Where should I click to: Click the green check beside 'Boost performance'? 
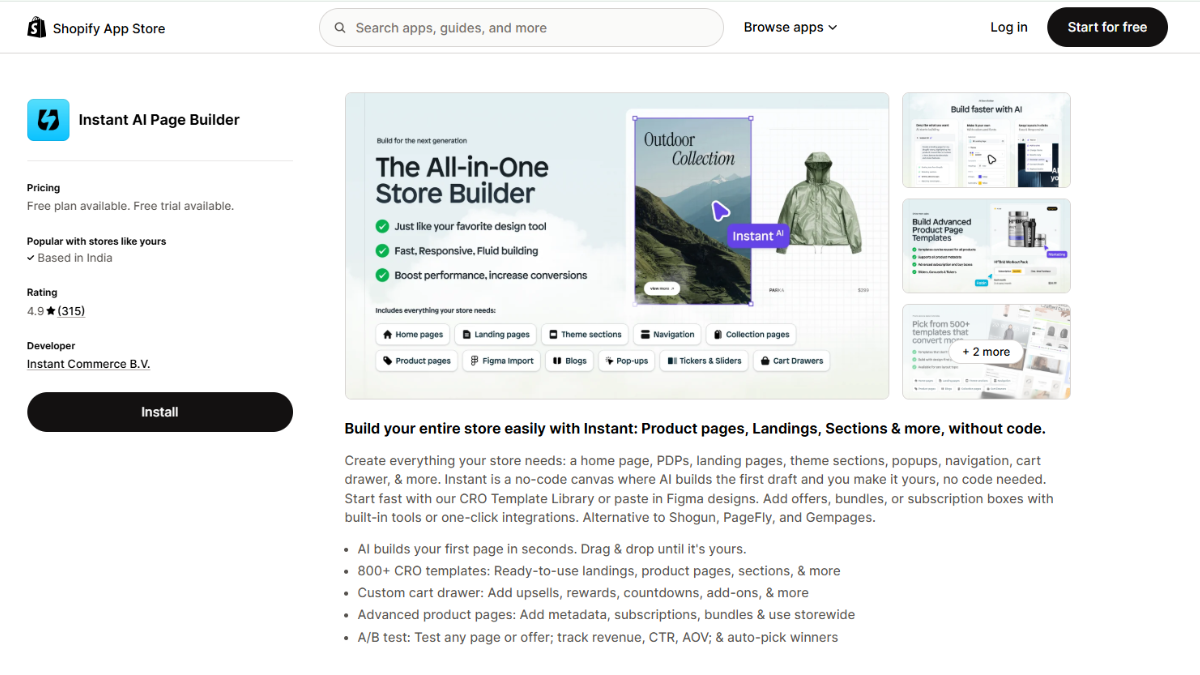(x=382, y=275)
